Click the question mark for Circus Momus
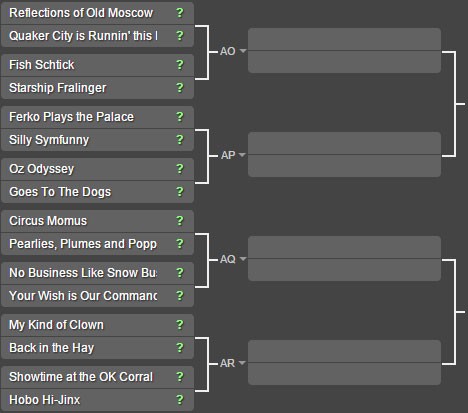Viewport: 468px width, 413px height. [x=180, y=221]
